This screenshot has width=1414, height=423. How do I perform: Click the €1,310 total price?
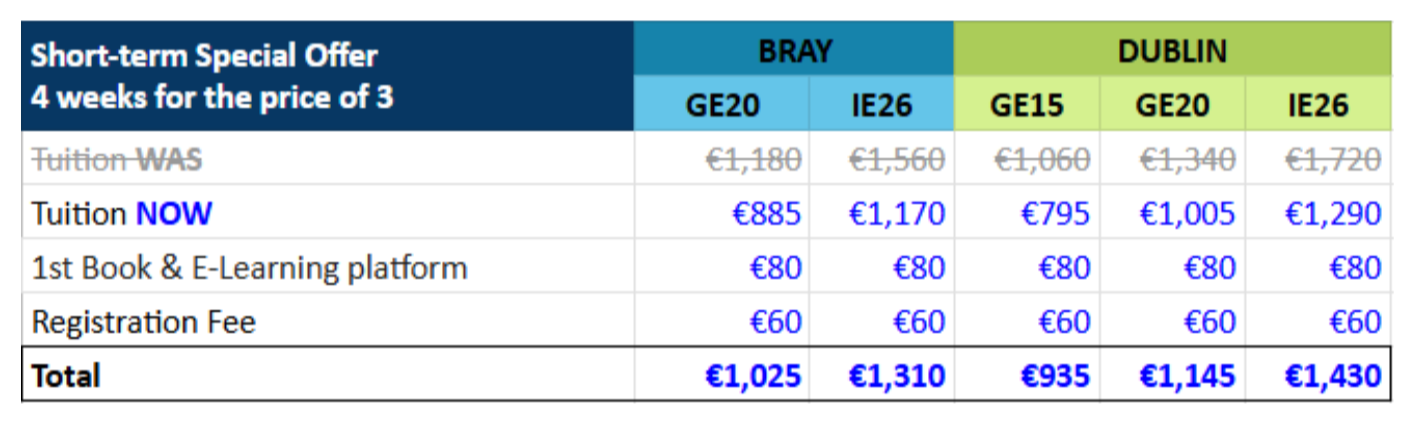click(897, 375)
